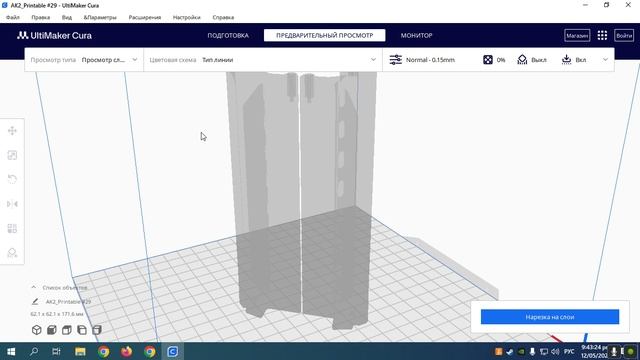Click the build plate adhesion icon
The height and width of the screenshot is (360, 640).
point(566,60)
